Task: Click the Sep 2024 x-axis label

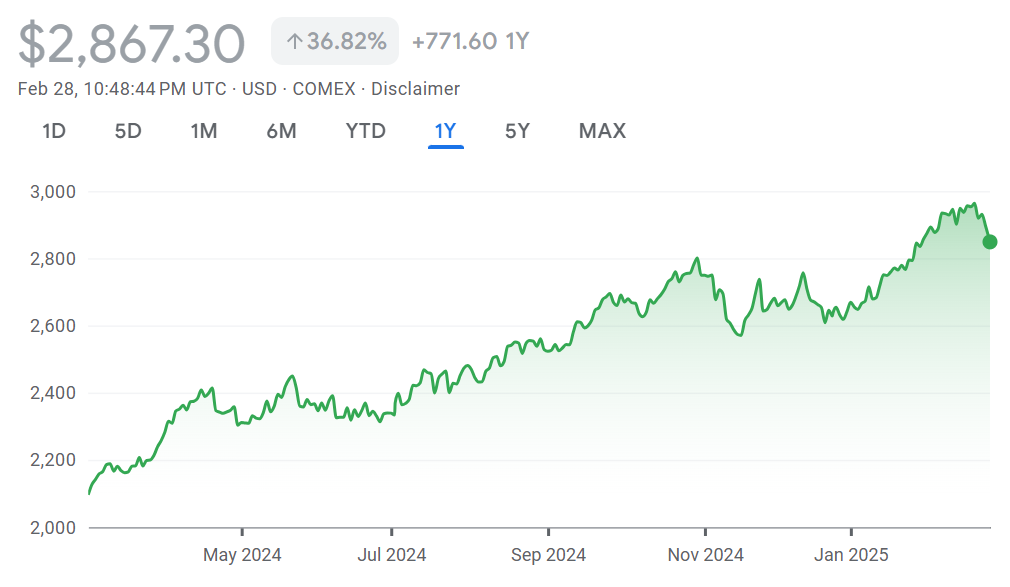Action: click(548, 555)
